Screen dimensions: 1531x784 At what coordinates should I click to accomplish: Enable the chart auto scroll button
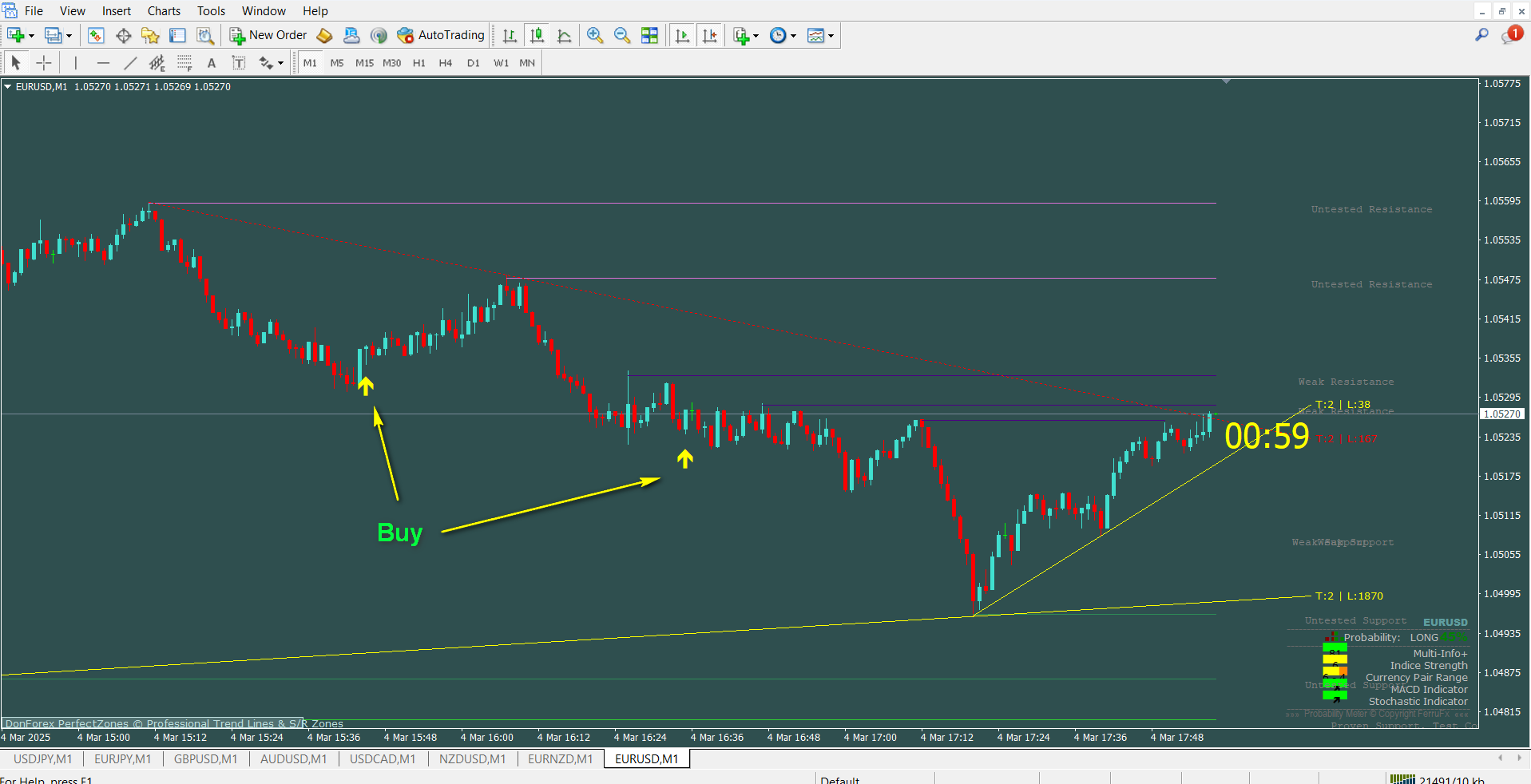[682, 35]
